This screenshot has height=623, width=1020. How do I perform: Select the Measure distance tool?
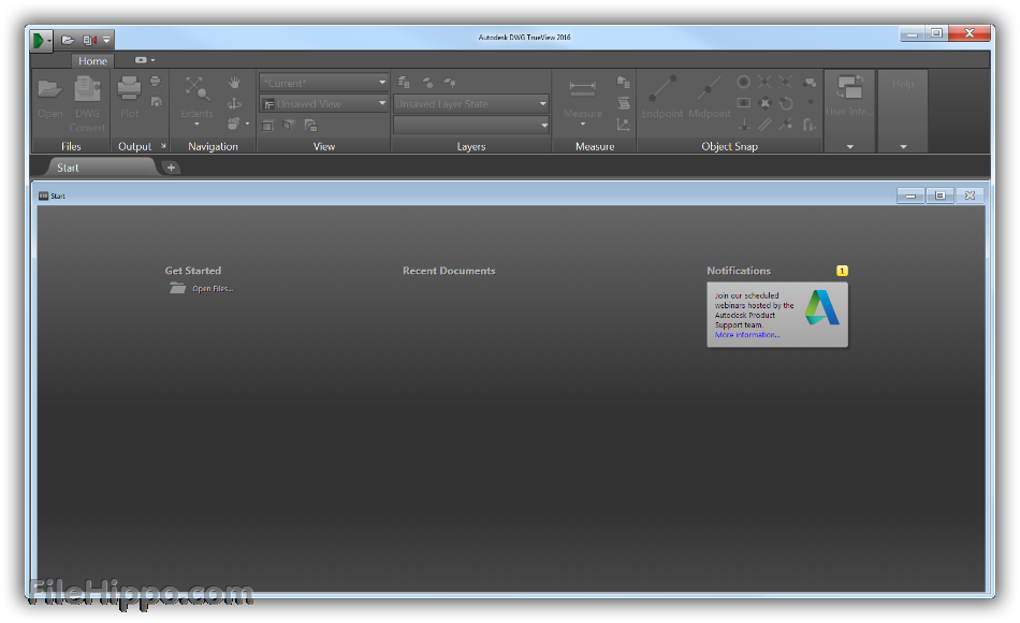582,90
